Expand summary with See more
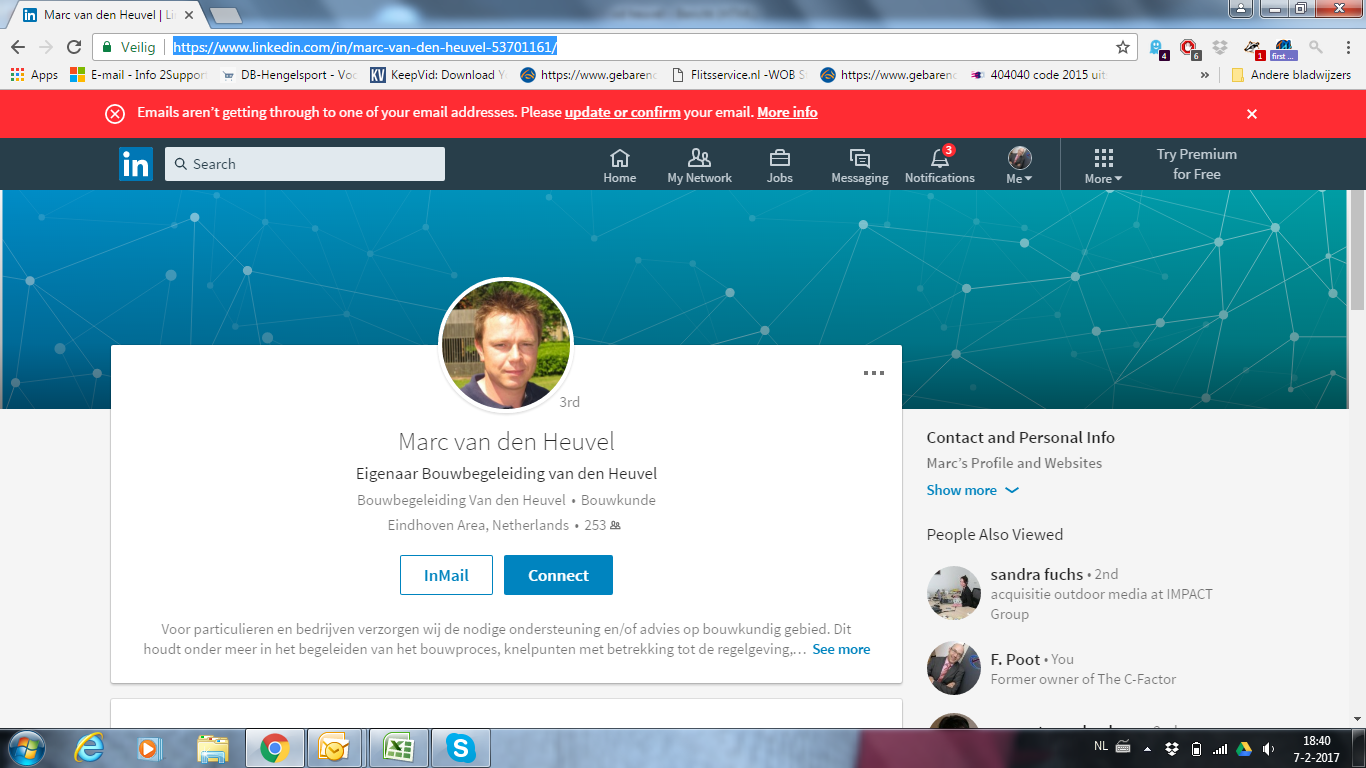Image resolution: width=1366 pixels, height=768 pixels. point(841,649)
